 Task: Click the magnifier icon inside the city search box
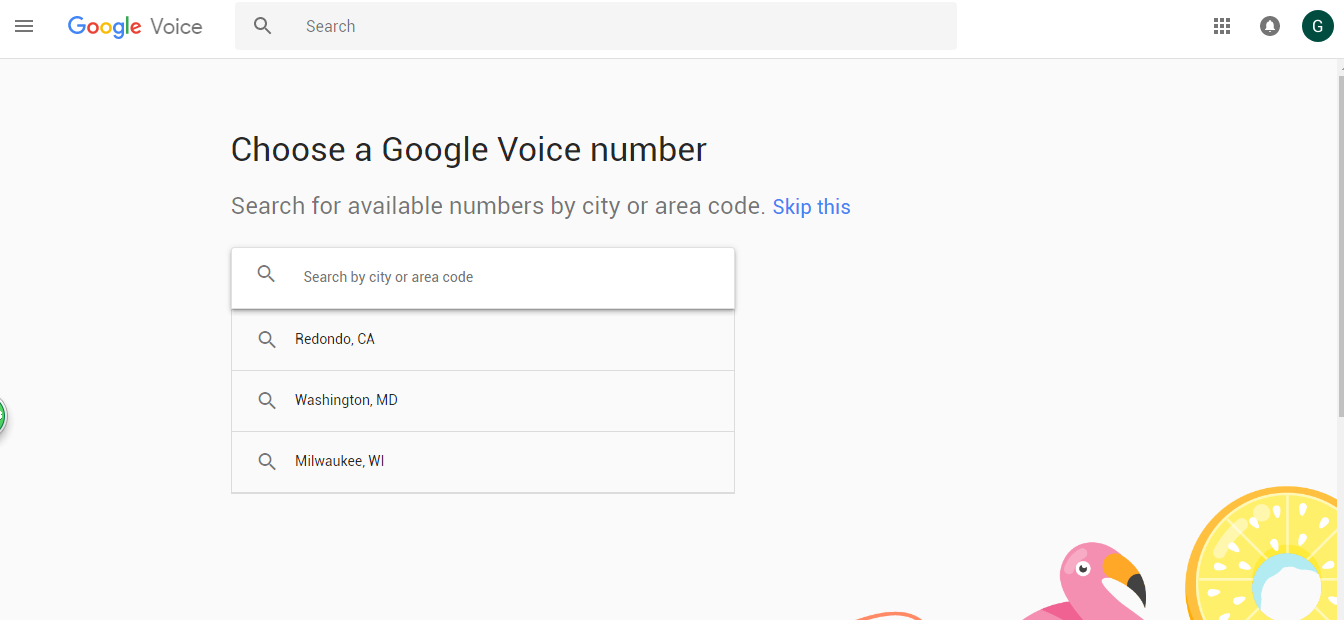tap(266, 274)
